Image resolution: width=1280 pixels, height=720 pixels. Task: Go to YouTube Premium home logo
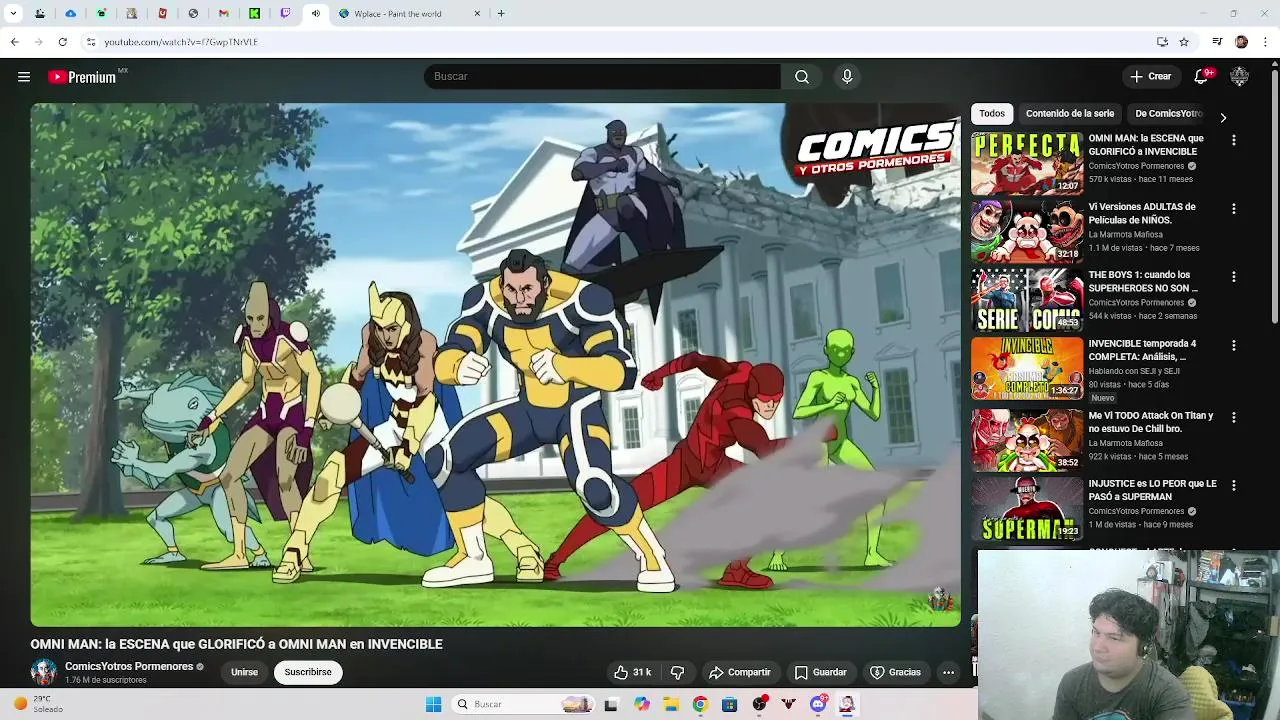(82, 77)
